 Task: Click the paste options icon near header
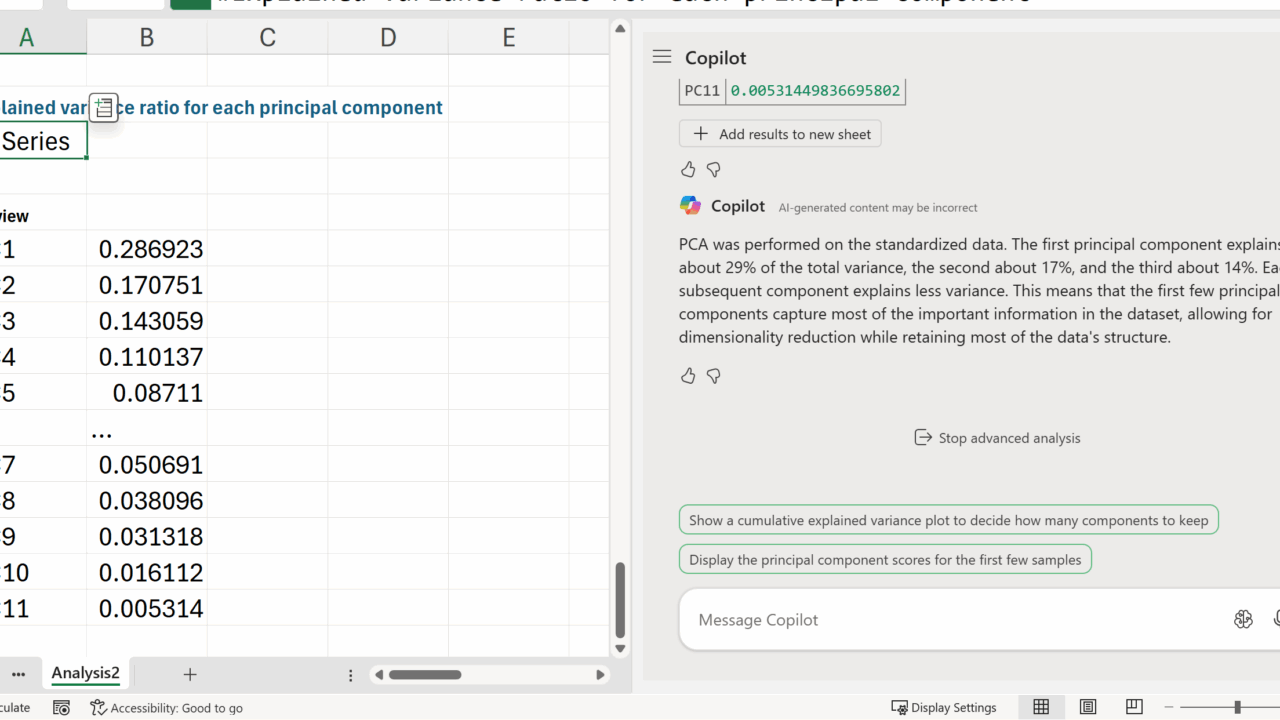tap(104, 107)
